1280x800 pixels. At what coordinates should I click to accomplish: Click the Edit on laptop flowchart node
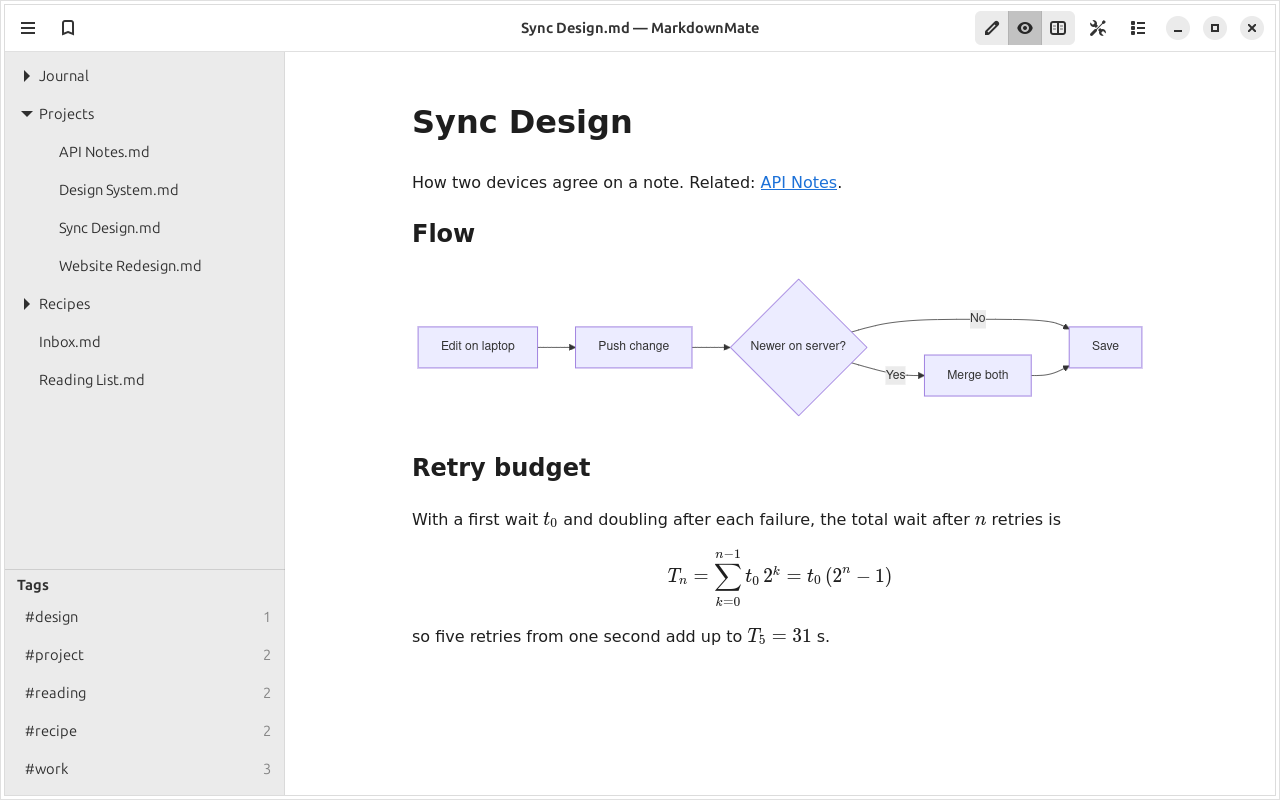[x=478, y=347]
